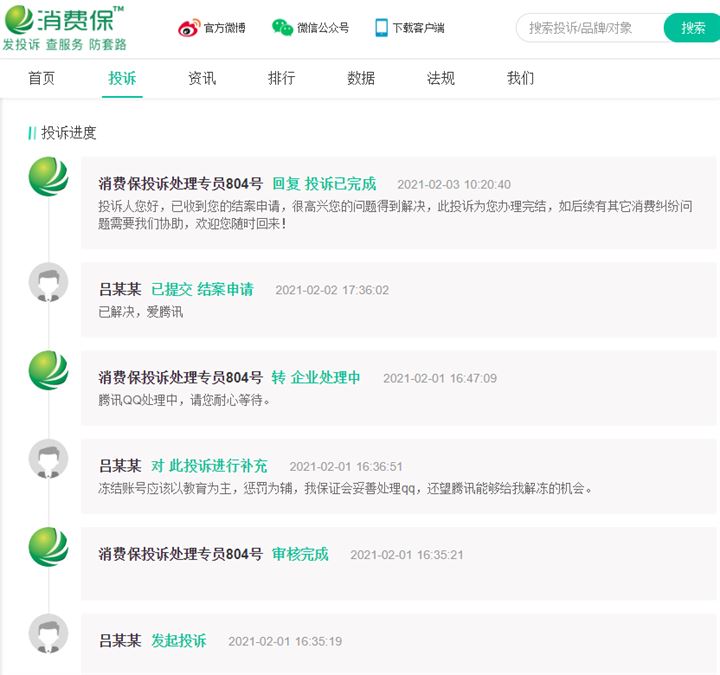The height and width of the screenshot is (675, 720).
Task: Click the timestamp 2021-02-01 16:35:21
Action: [407, 555]
